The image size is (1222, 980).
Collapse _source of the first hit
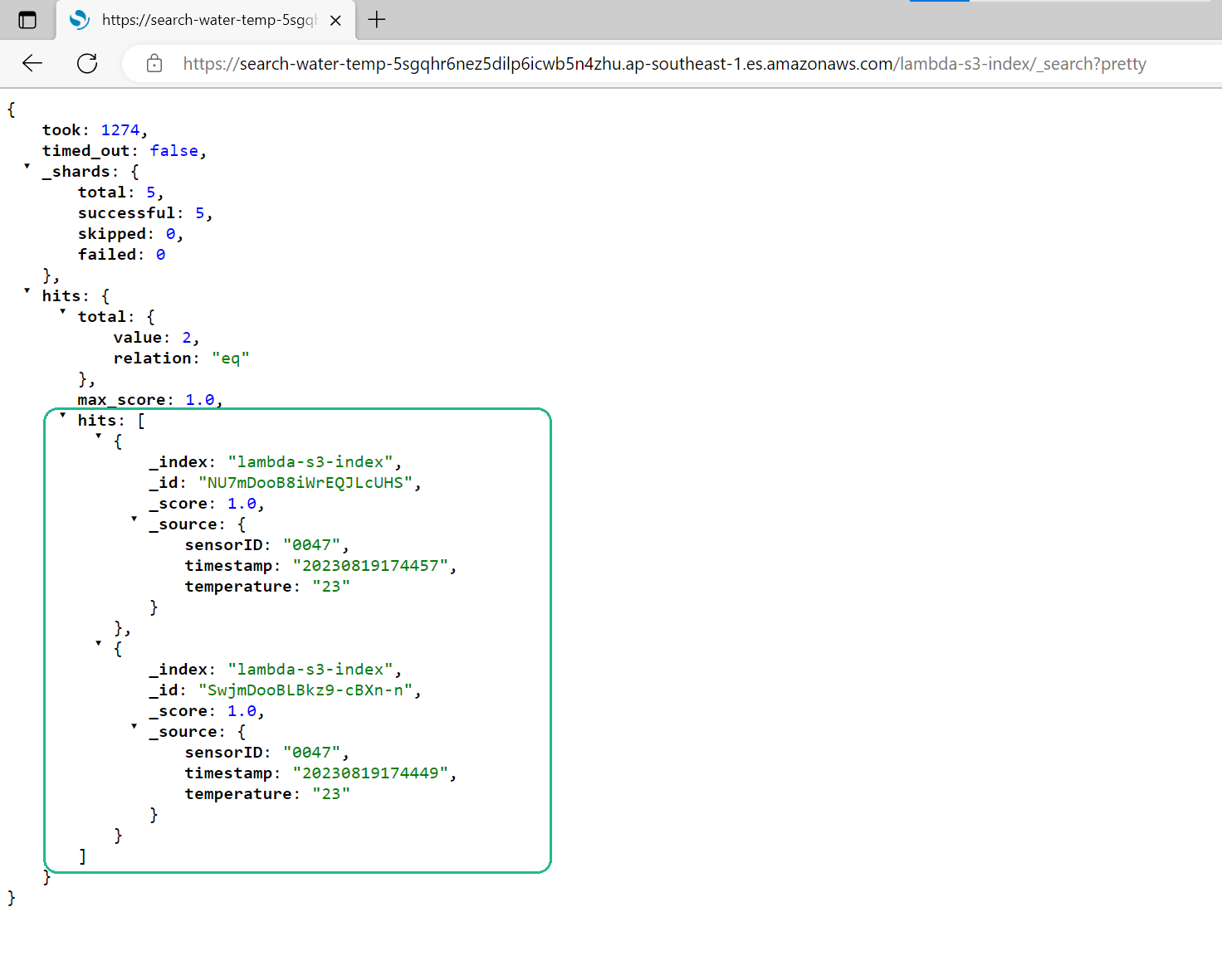point(134,519)
